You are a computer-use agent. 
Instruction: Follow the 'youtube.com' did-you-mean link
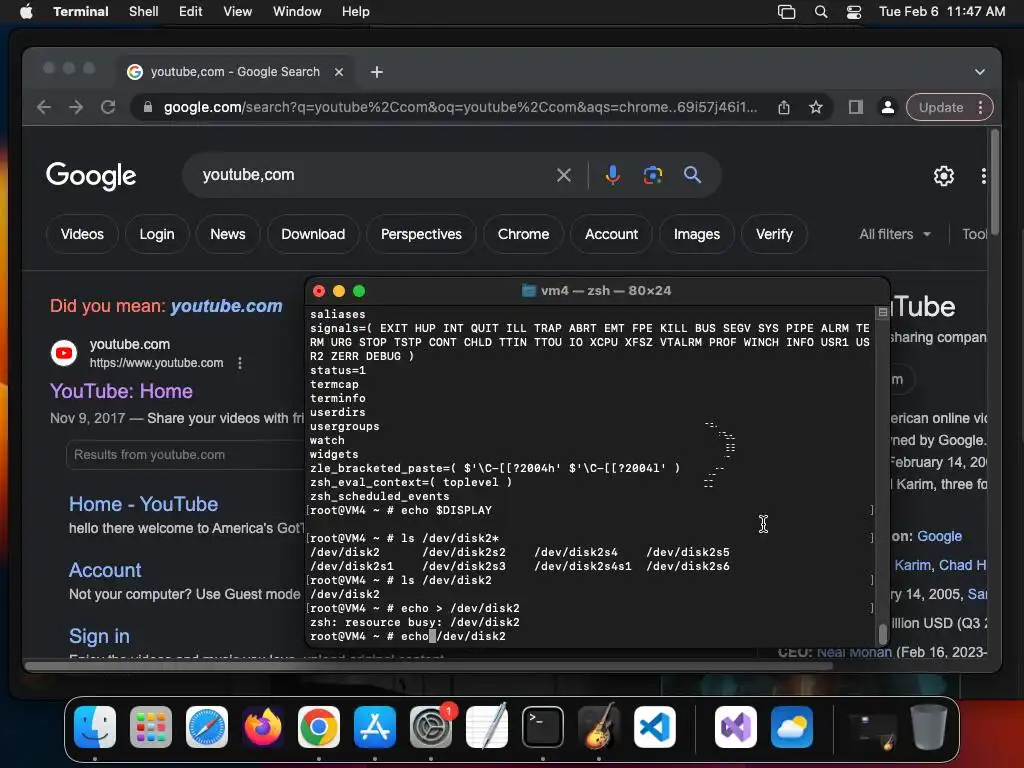[227, 306]
